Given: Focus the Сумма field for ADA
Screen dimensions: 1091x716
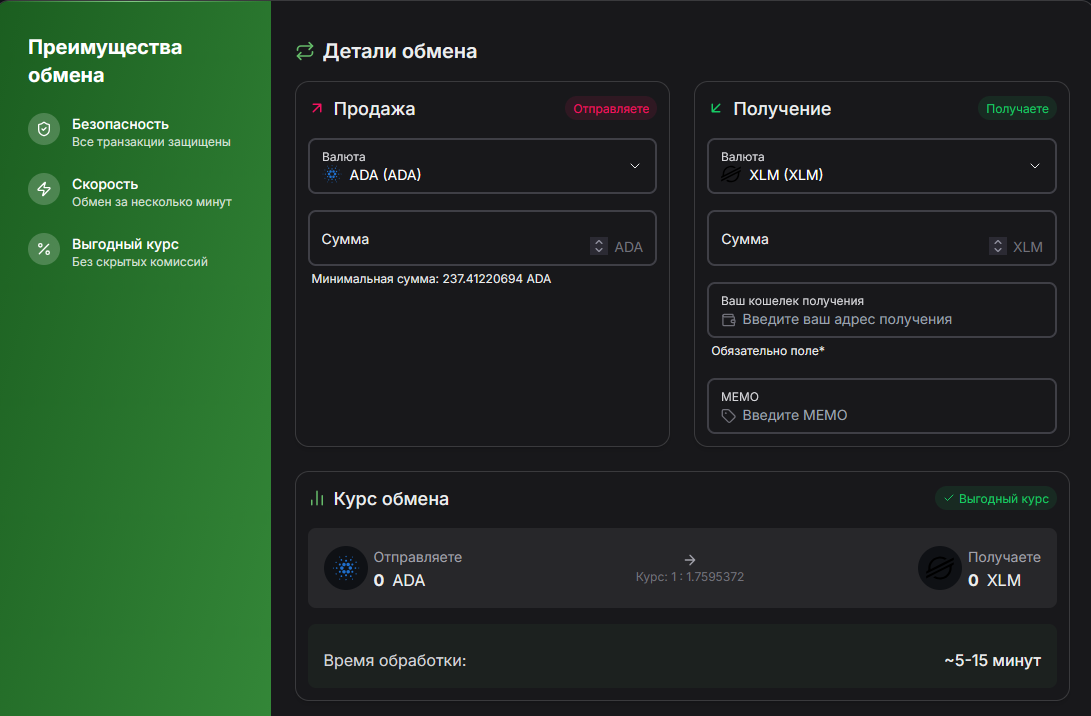Looking at the screenshot, I should (450, 239).
